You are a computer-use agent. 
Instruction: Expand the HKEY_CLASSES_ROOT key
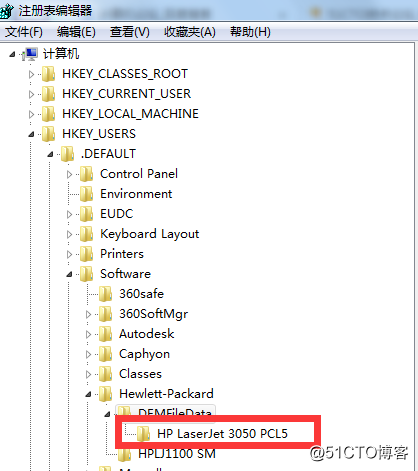point(31,74)
